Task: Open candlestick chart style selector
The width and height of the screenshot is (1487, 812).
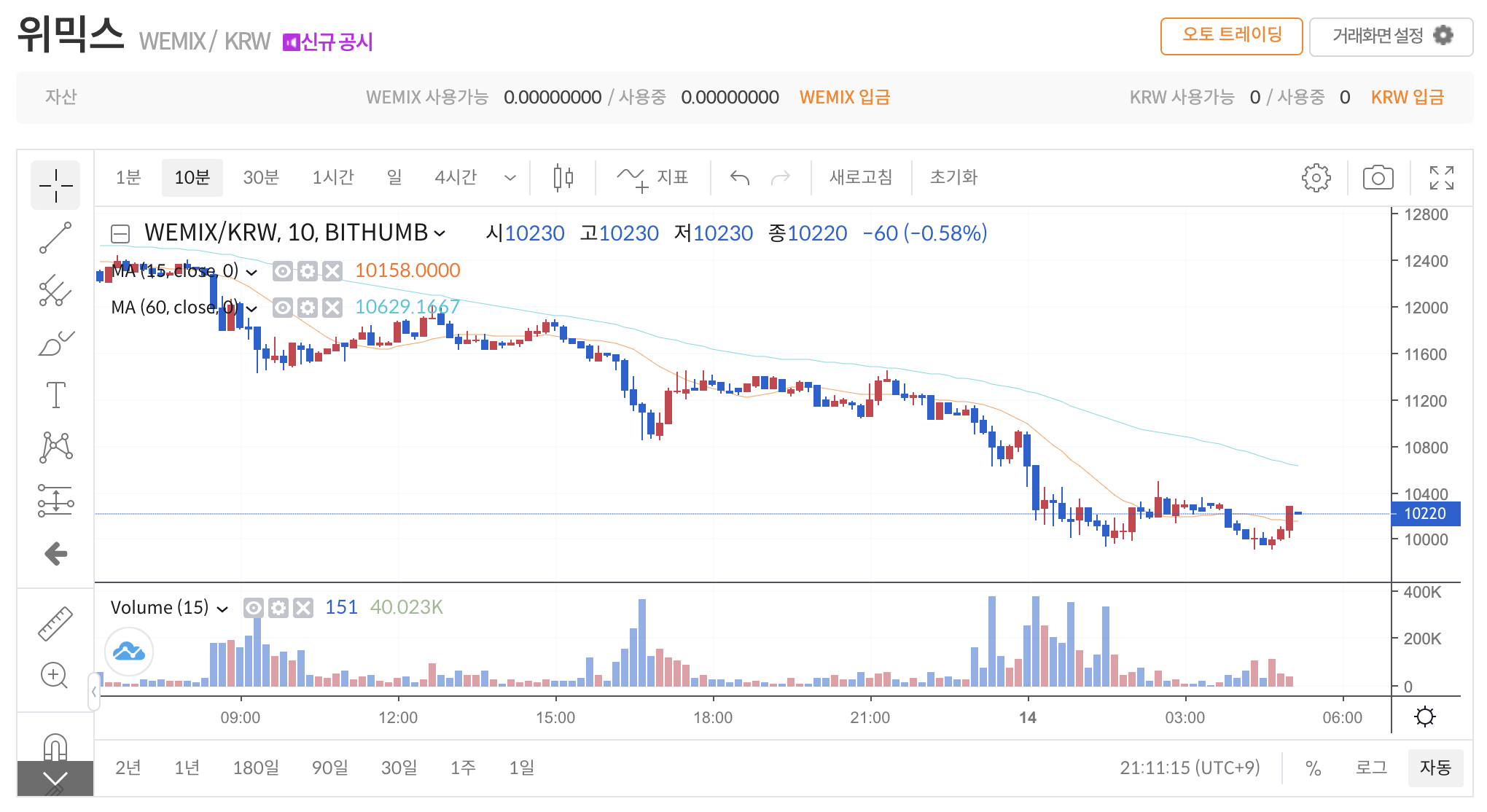Action: coord(563,177)
